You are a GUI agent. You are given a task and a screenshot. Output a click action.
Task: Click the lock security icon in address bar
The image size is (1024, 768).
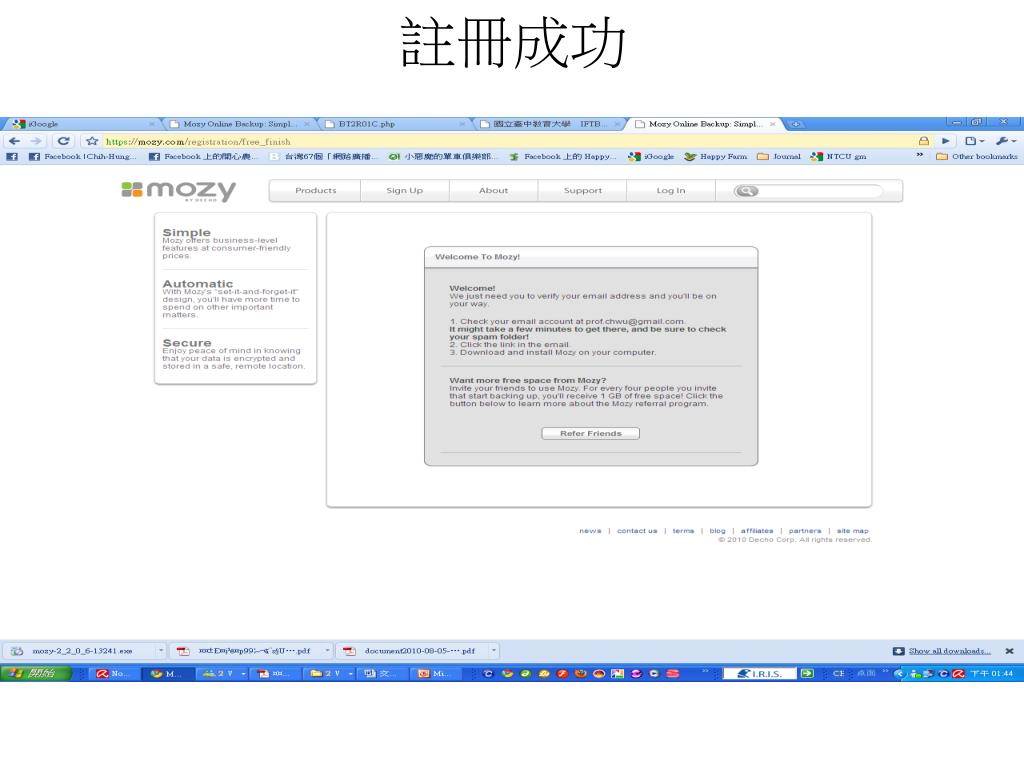click(923, 141)
